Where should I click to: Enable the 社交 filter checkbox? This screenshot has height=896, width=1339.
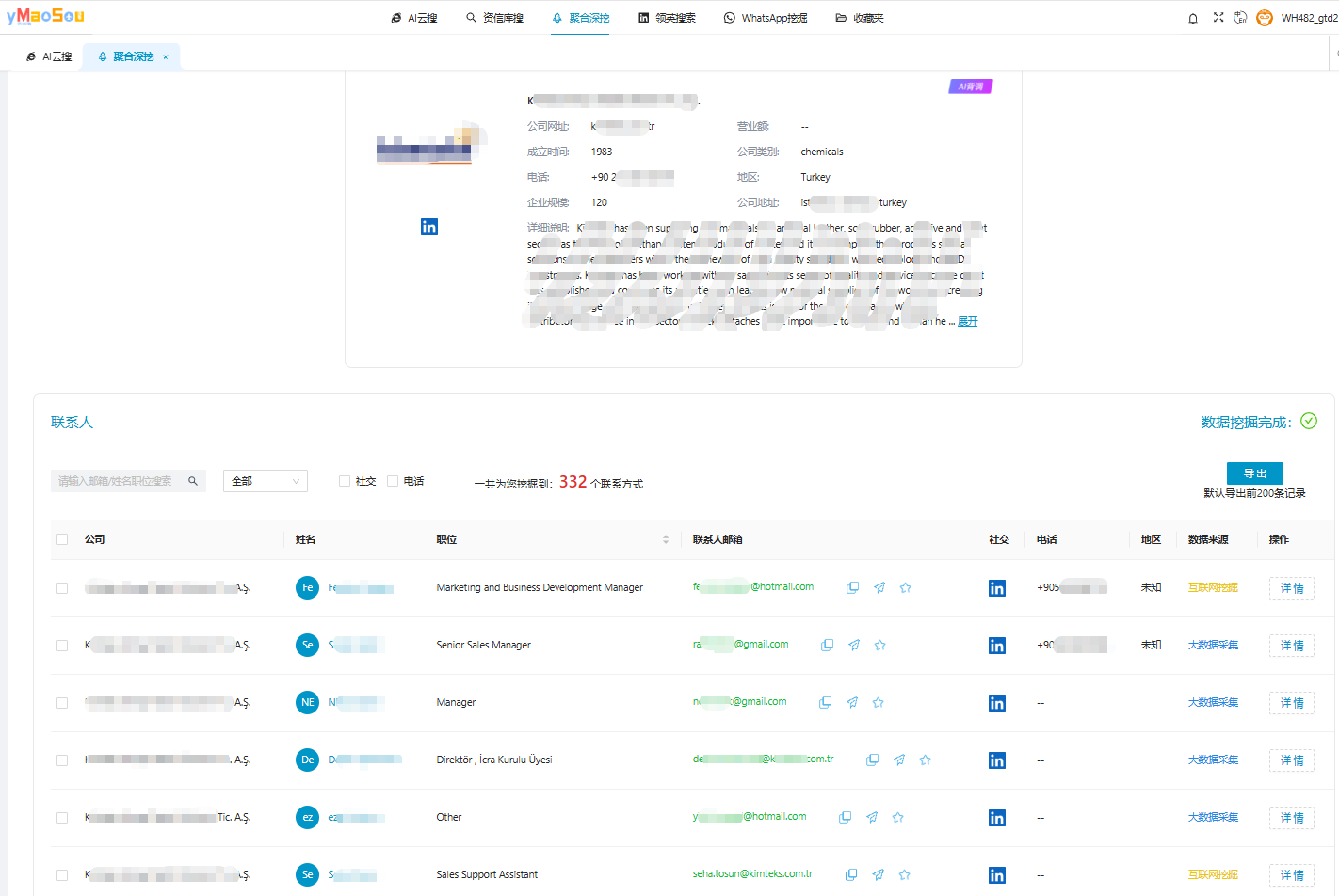point(345,481)
